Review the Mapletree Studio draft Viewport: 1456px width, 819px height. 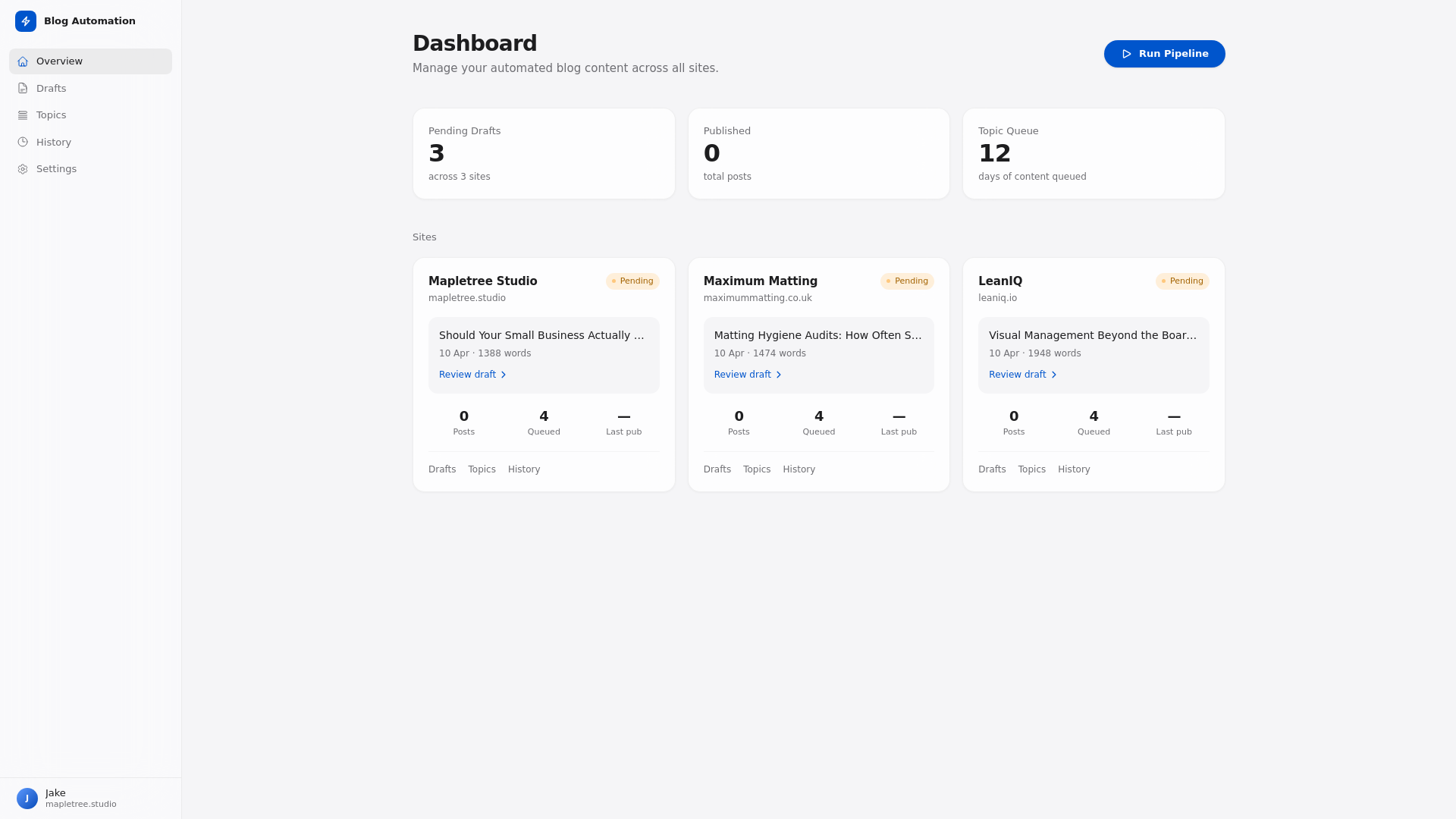[472, 375]
